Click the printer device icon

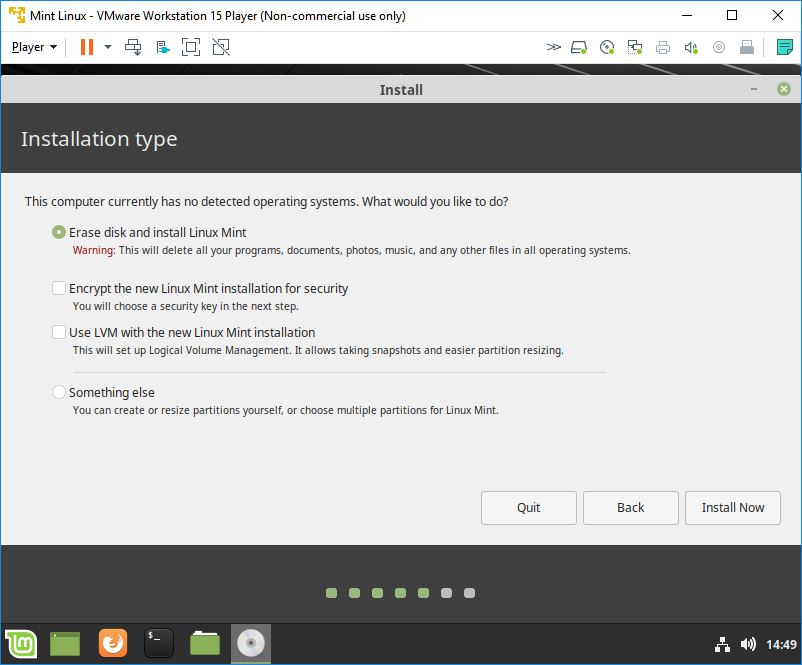(663, 48)
